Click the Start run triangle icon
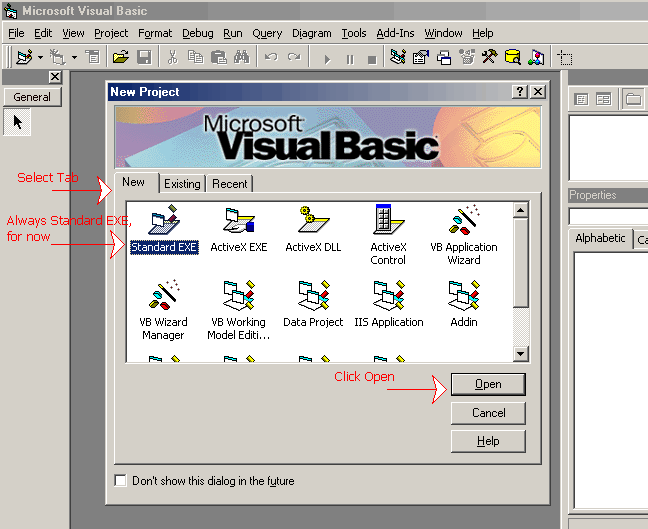This screenshot has width=648, height=529. click(x=327, y=59)
